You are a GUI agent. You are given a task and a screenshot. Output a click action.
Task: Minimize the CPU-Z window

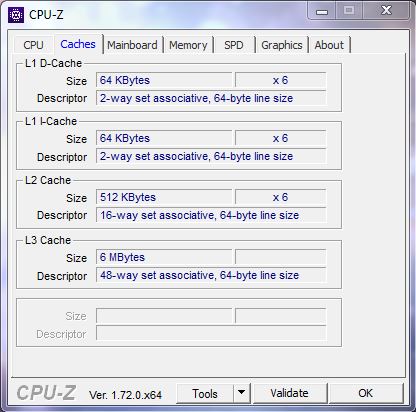pyautogui.click(x=322, y=11)
